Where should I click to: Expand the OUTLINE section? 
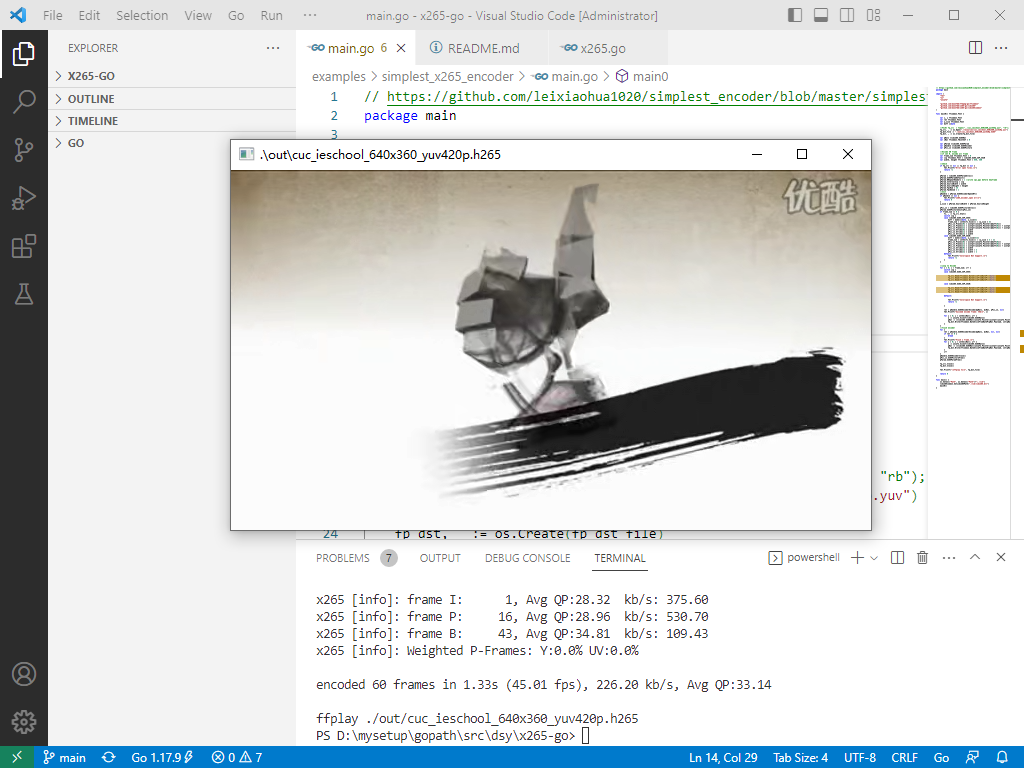tap(172, 99)
